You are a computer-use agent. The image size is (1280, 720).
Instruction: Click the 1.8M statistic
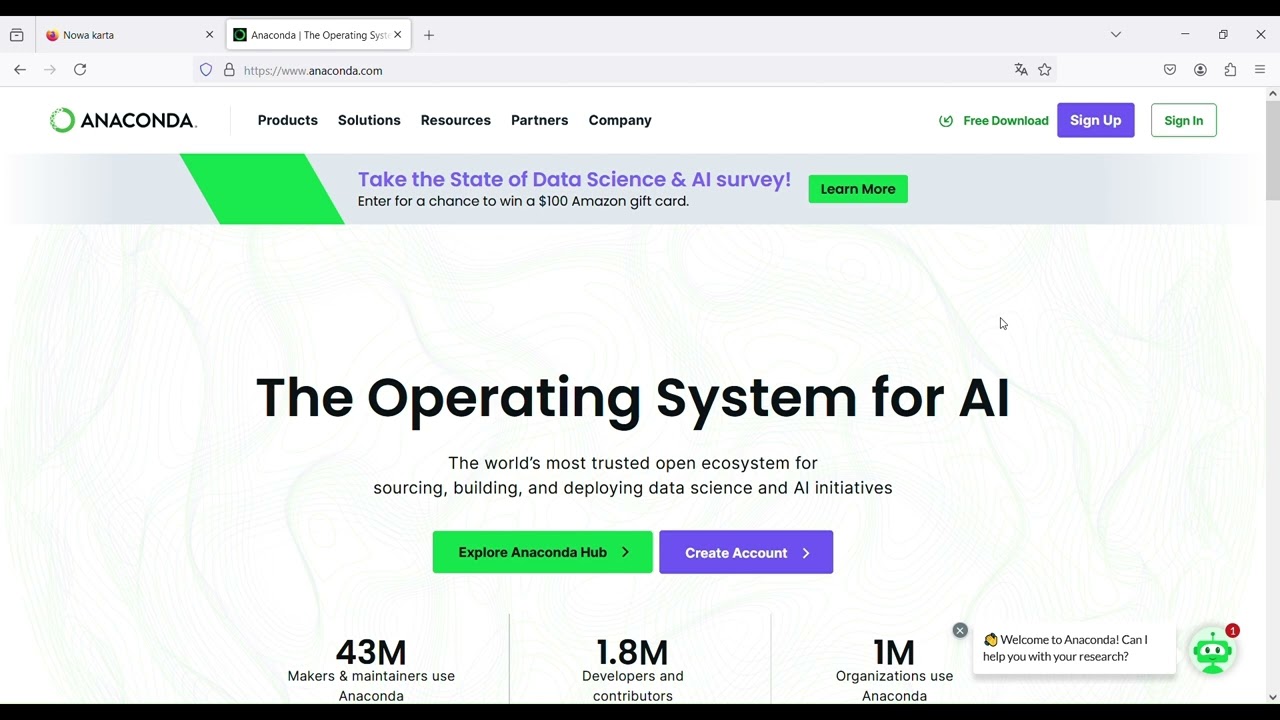point(632,652)
